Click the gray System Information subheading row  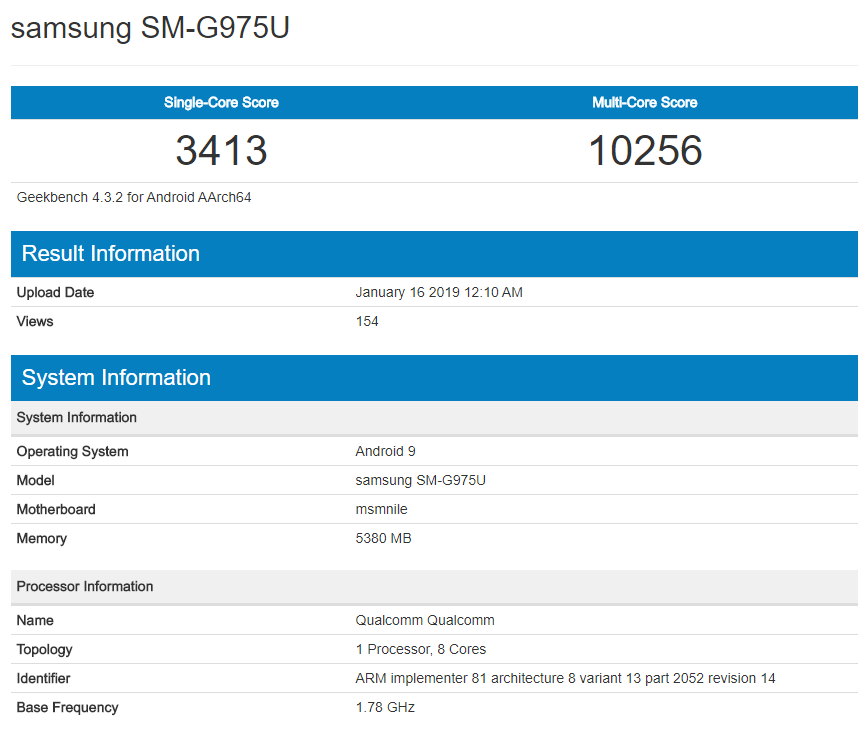(434, 418)
